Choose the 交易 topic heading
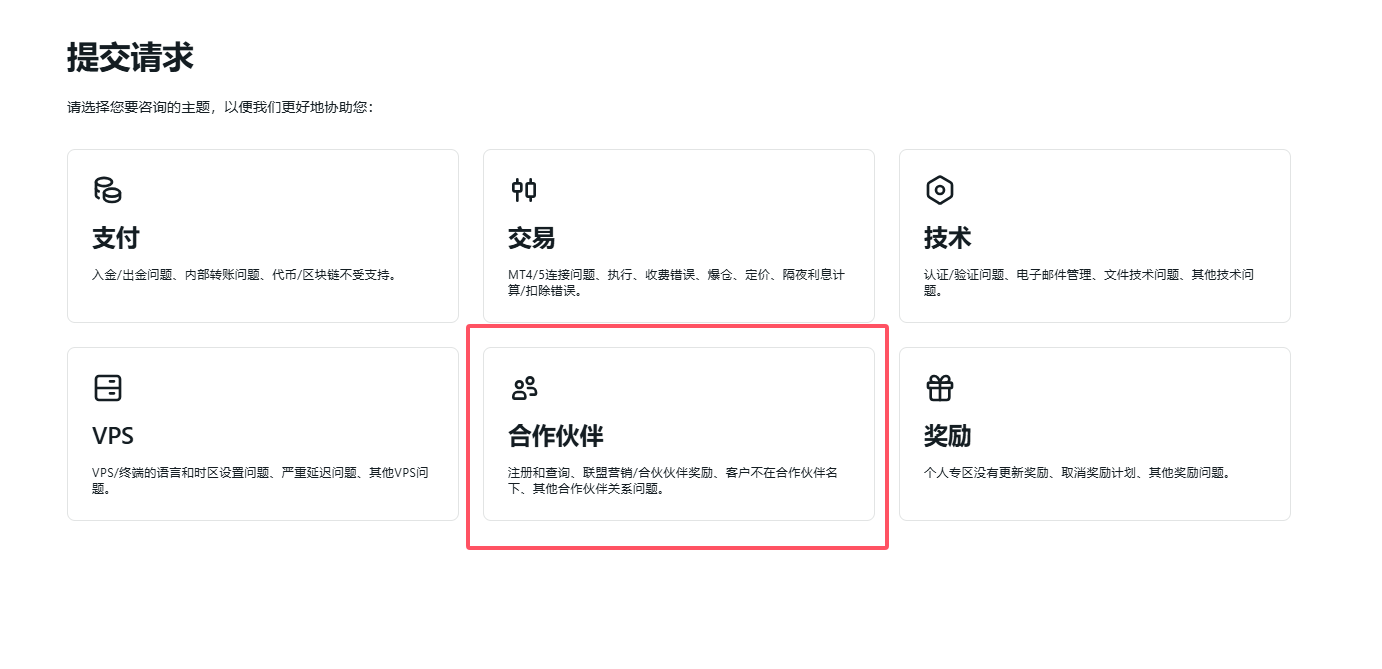The width and height of the screenshot is (1382, 669). (x=531, y=238)
